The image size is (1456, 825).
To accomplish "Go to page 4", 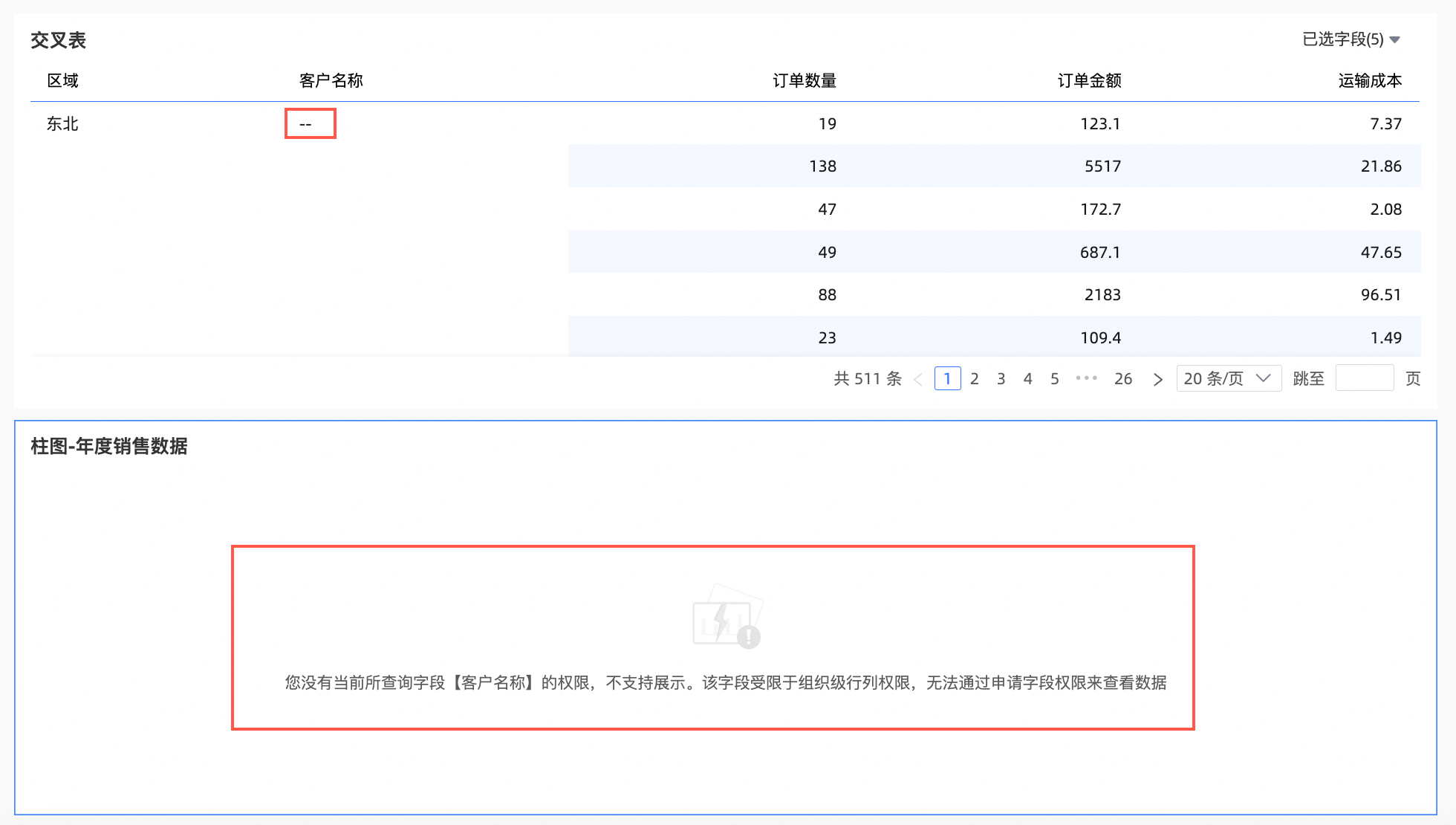I will (x=1027, y=379).
